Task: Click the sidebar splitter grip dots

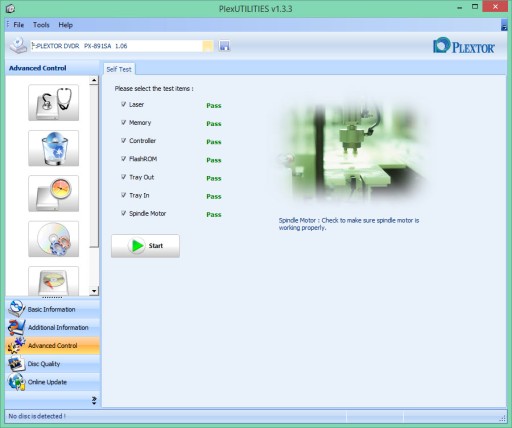Action: click(x=52, y=297)
